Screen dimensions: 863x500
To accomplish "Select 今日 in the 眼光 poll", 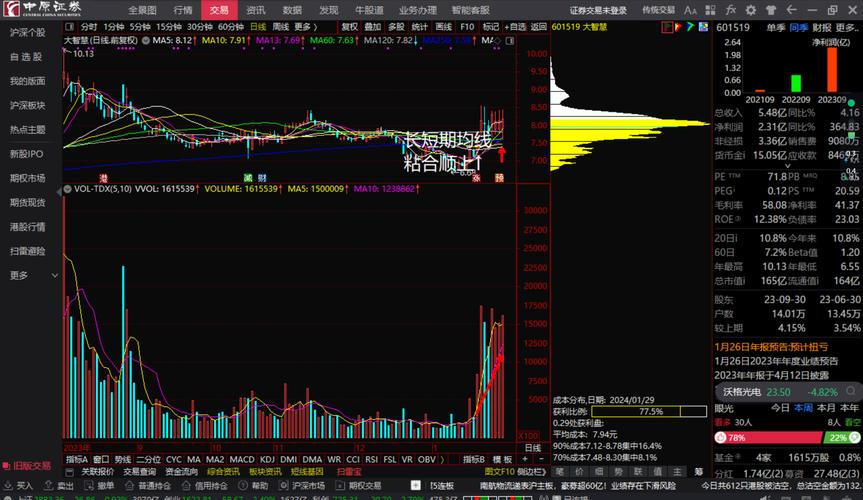I will [780, 408].
